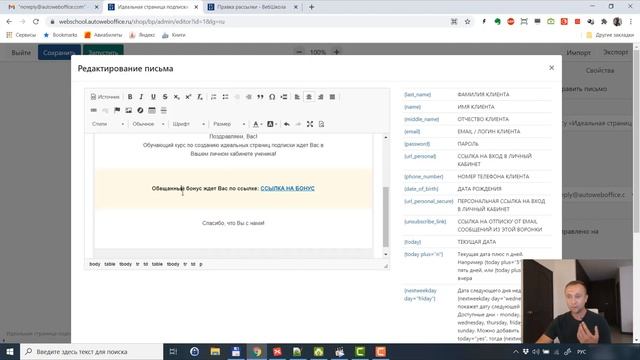Click Сохранить on the background page
The width and height of the screenshot is (640, 360).
pyautogui.click(x=59, y=53)
